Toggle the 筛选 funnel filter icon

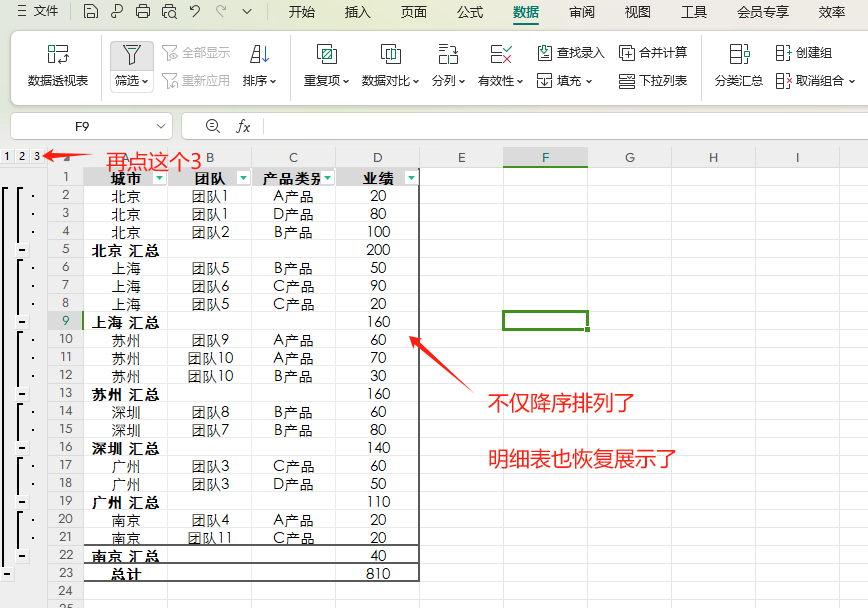click(x=132, y=55)
